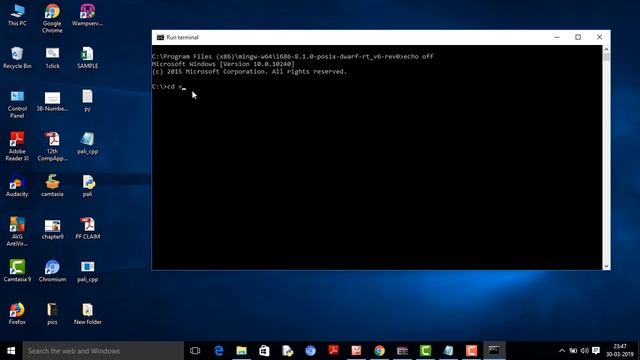Image resolution: width=640 pixels, height=360 pixels.
Task: Select pali_cpp icon beside Chromium
Action: click(x=87, y=271)
